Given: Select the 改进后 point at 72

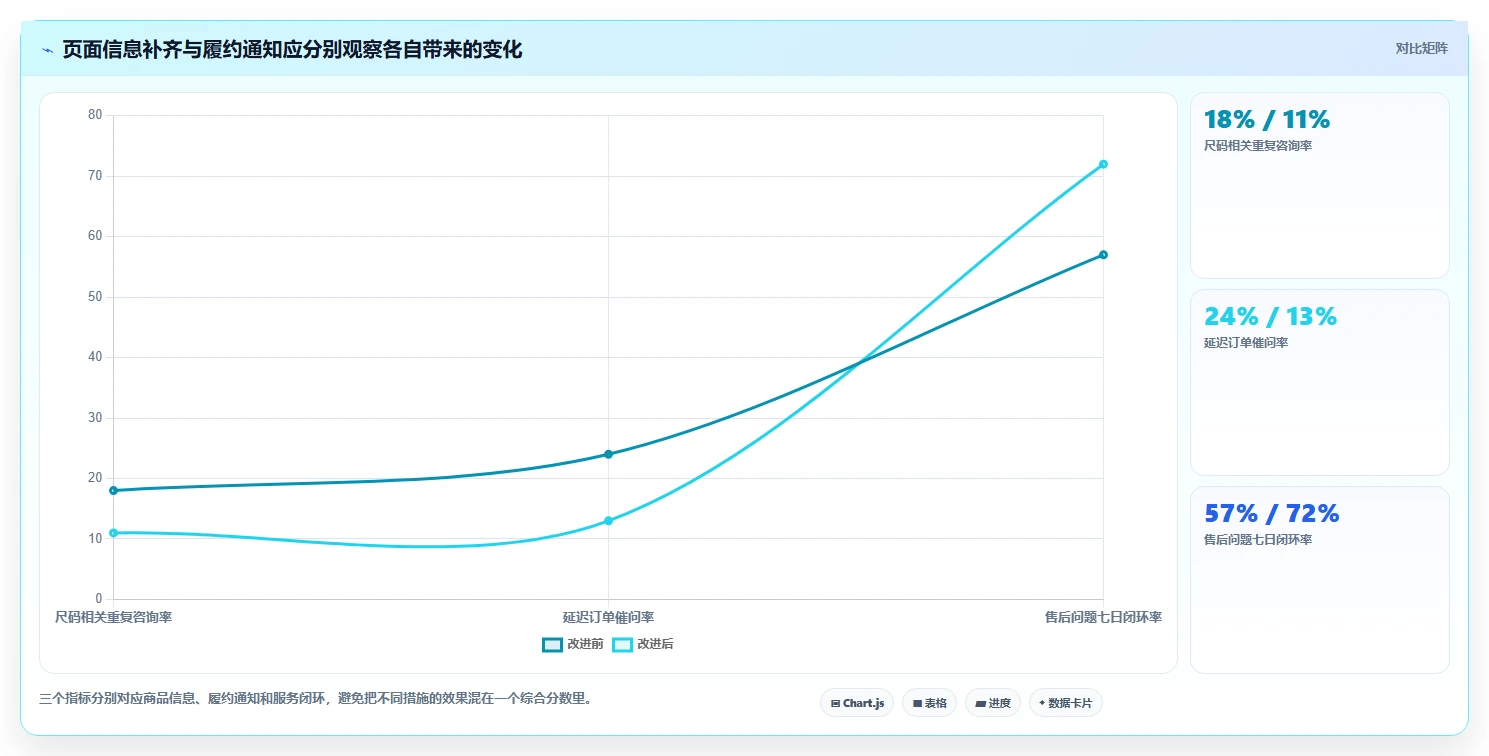Looking at the screenshot, I should tap(1103, 164).
